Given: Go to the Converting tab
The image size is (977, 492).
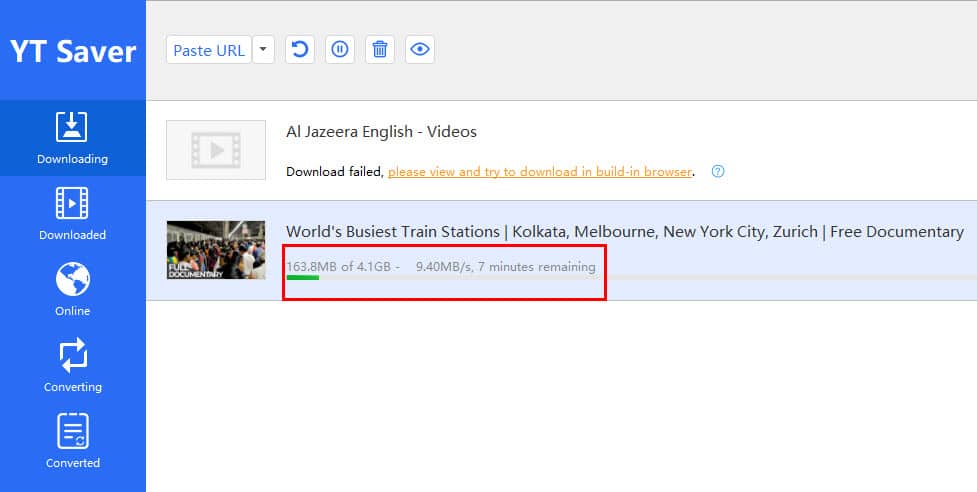Looking at the screenshot, I should [72, 366].
